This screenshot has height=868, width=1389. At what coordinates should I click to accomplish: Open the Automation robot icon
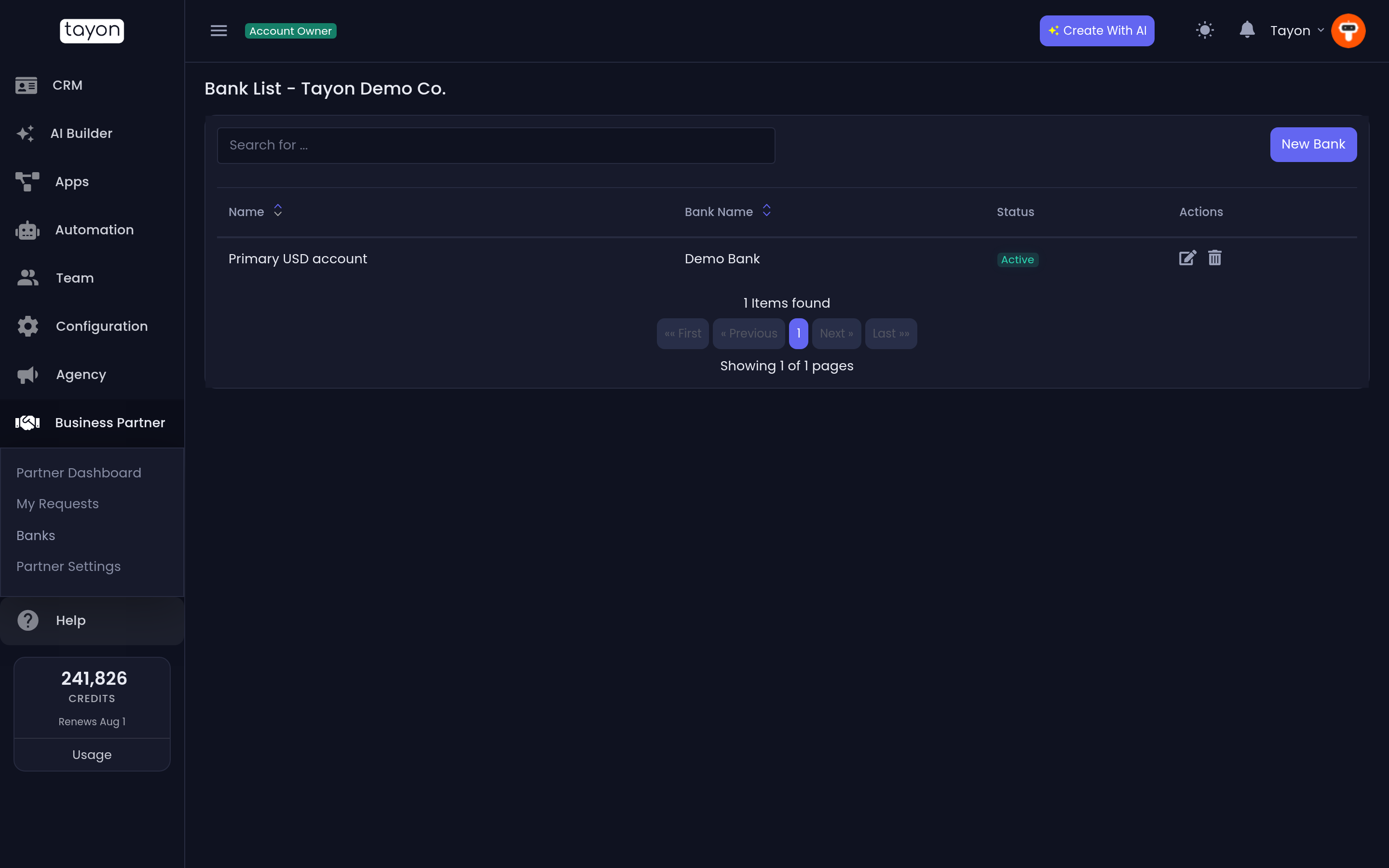[x=27, y=230]
